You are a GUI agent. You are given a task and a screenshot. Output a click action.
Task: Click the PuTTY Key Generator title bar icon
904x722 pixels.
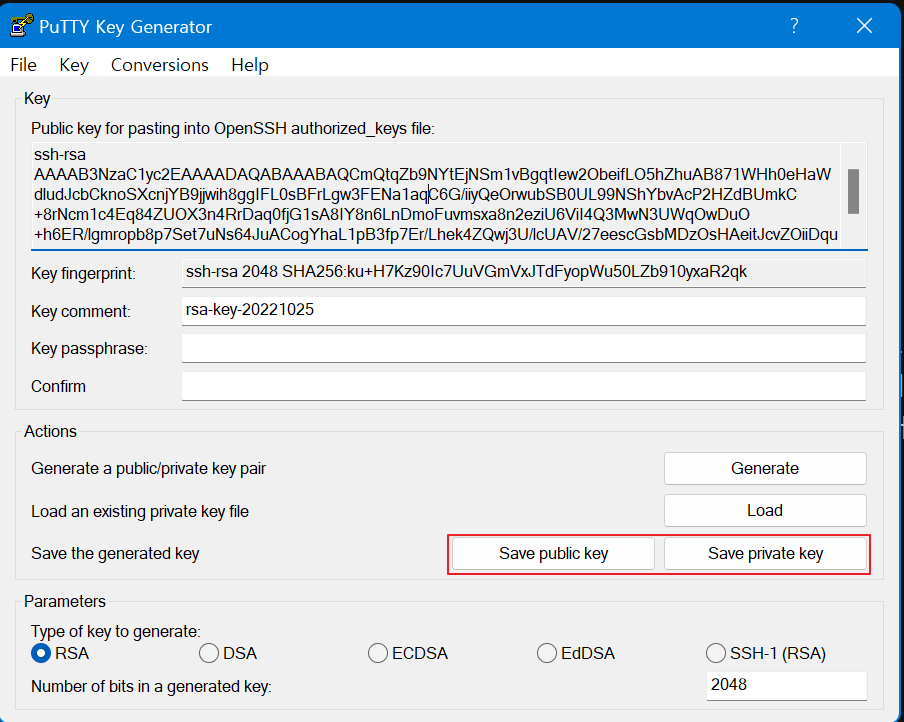click(22, 26)
